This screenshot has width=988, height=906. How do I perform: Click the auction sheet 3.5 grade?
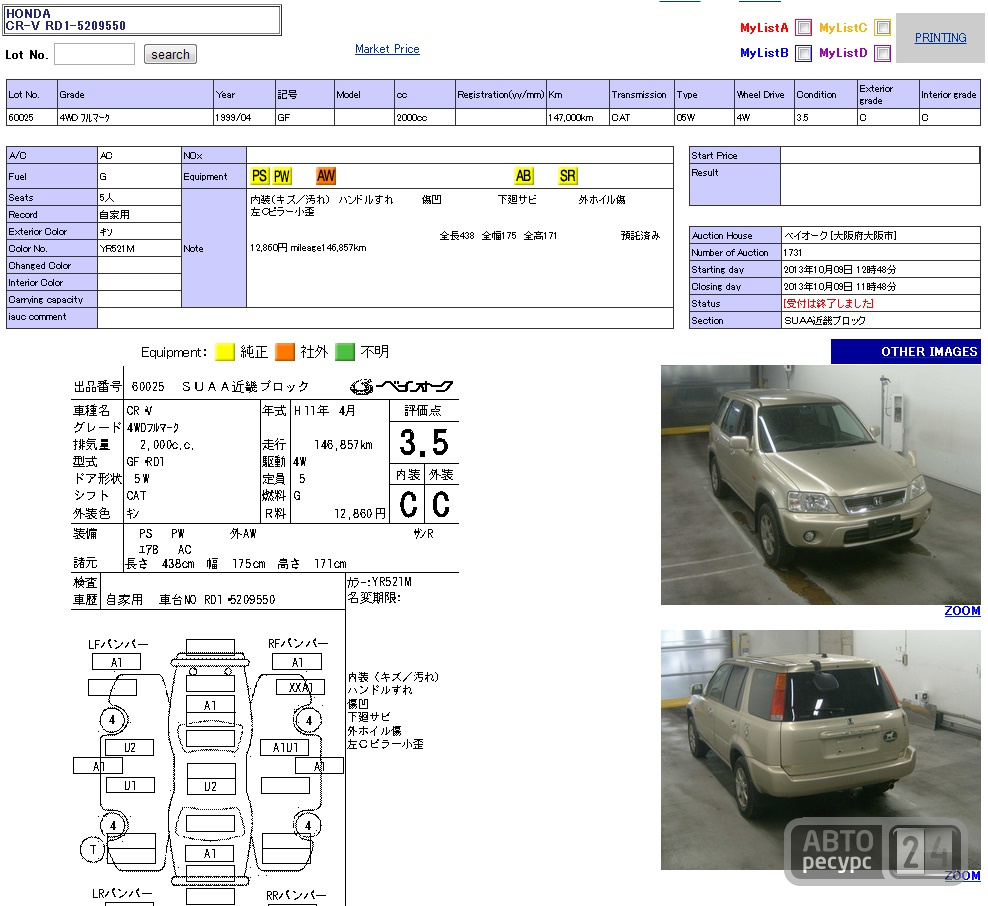[x=424, y=443]
